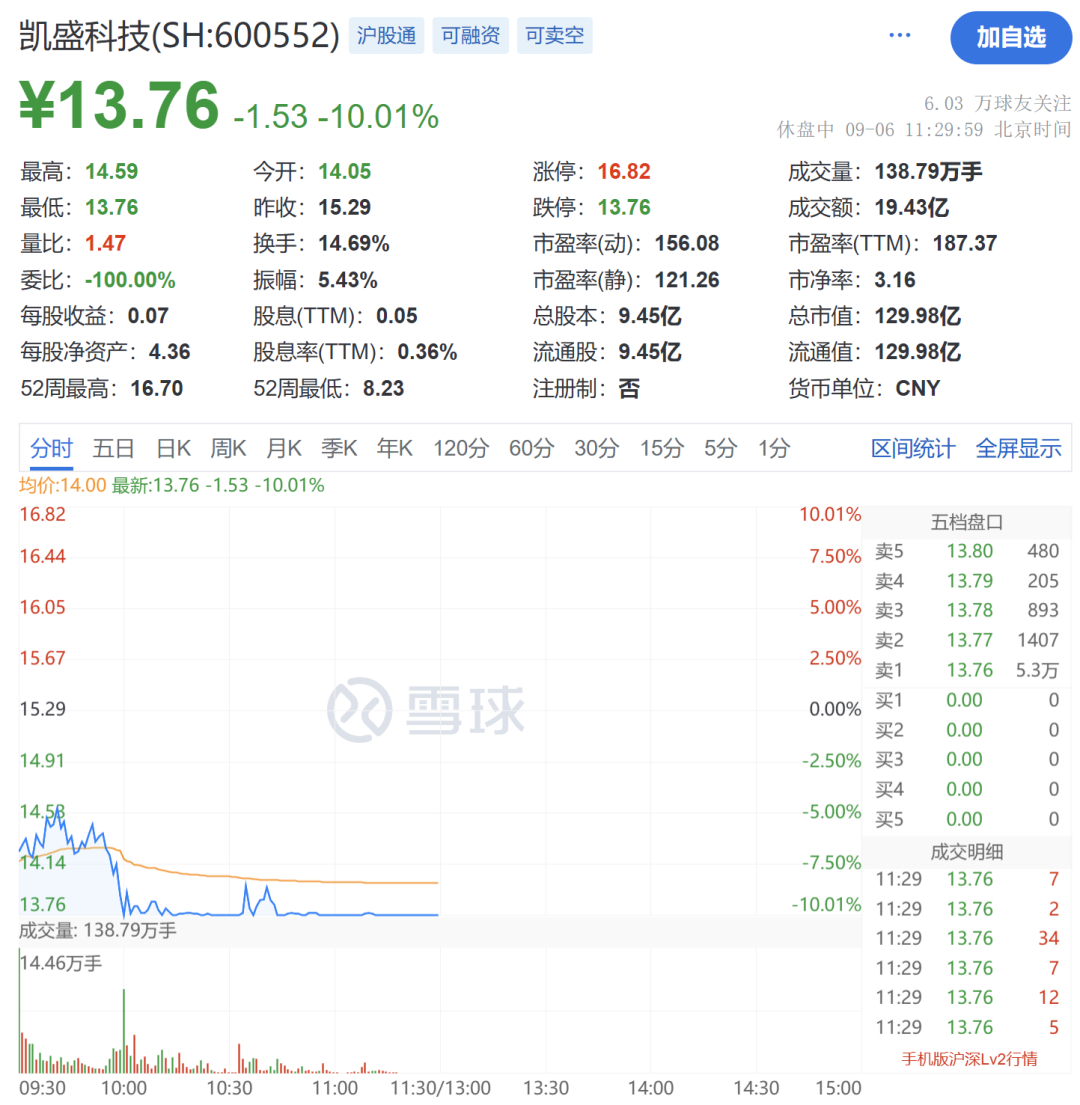This screenshot has height=1105, width=1080.
Task: Click the 卖5 row at 13.80
Action: point(967,551)
